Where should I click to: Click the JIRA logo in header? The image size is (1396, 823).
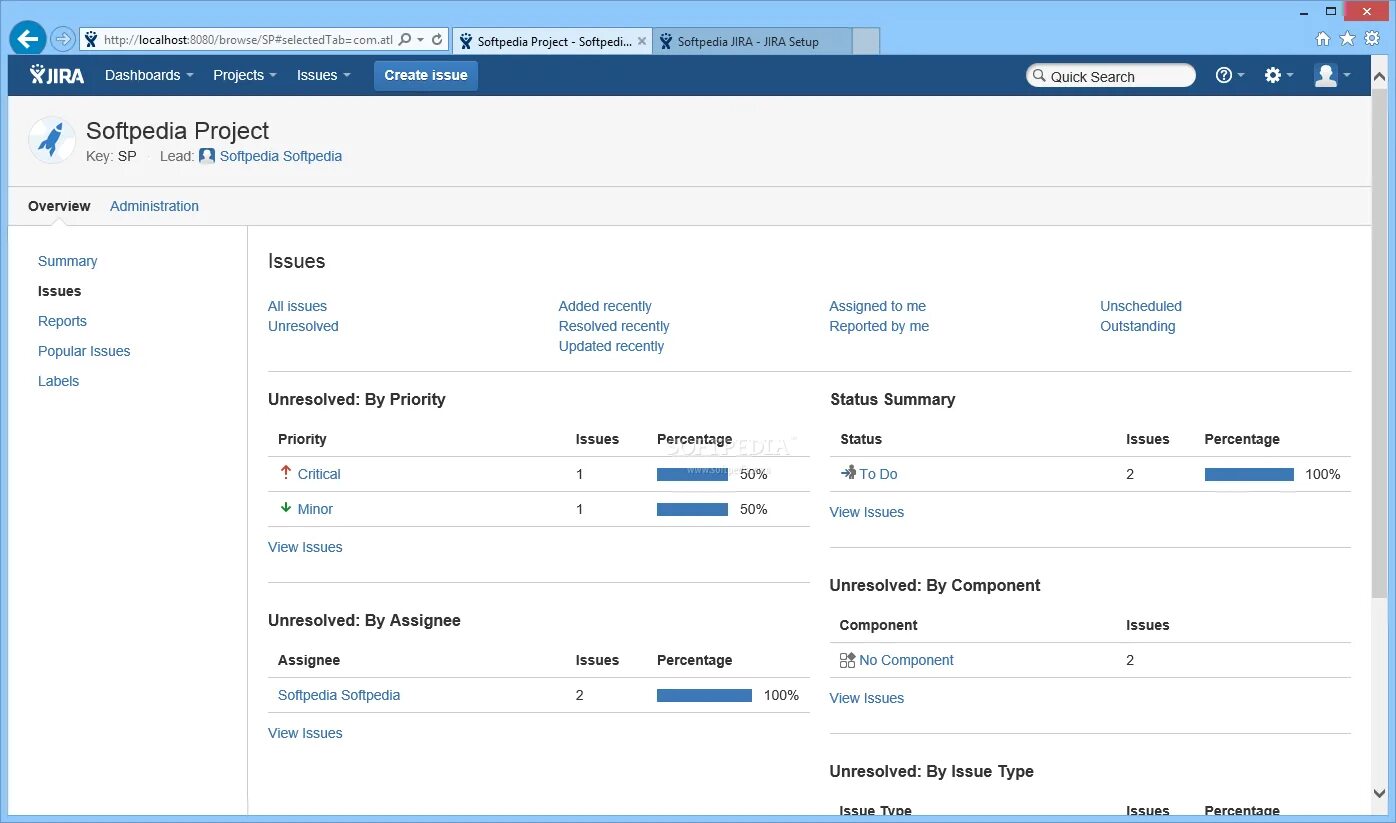[57, 75]
